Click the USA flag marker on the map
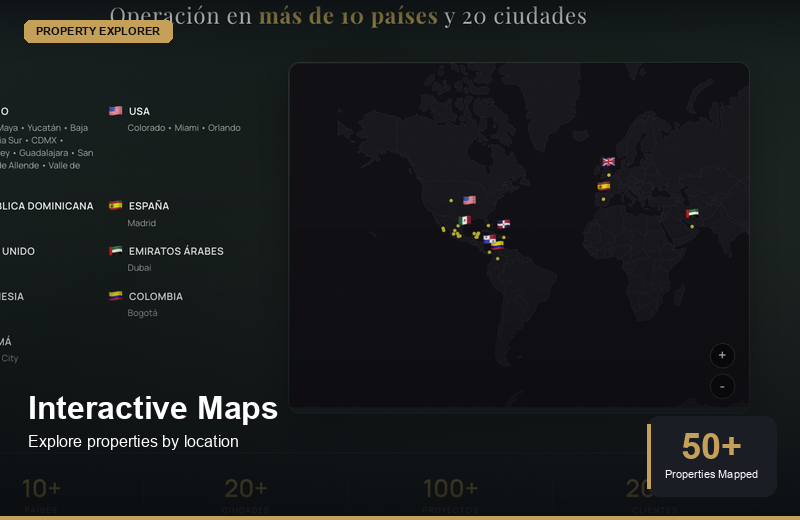 pyautogui.click(x=469, y=200)
